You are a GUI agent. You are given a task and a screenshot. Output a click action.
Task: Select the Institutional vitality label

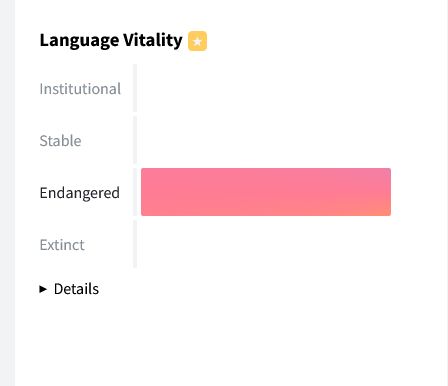tap(80, 89)
